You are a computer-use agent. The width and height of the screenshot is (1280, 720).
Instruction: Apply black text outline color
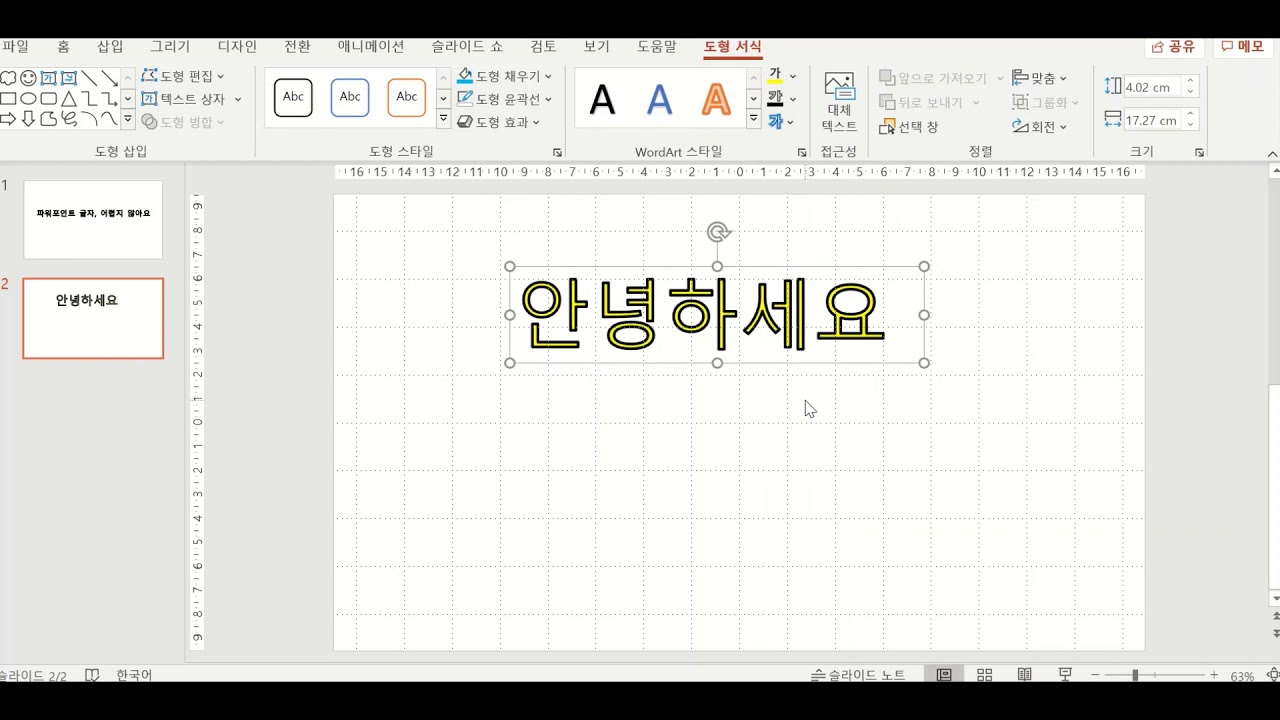click(775, 99)
